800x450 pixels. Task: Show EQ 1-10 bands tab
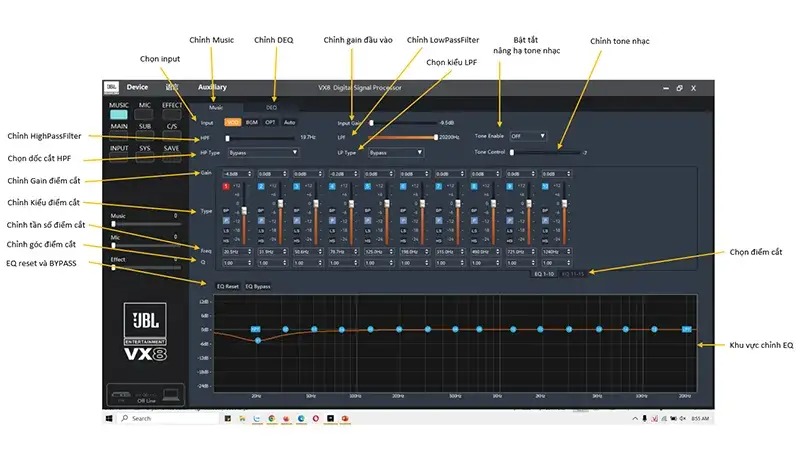point(544,274)
